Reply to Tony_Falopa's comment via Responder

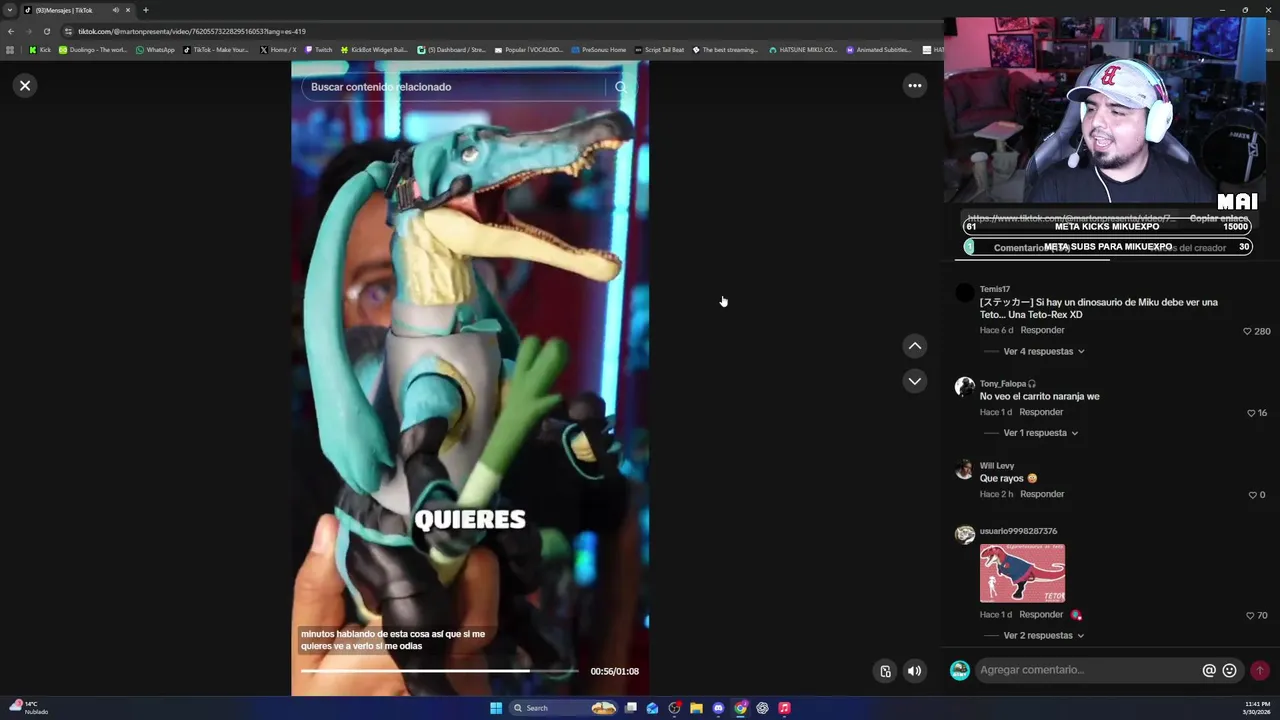point(1041,412)
